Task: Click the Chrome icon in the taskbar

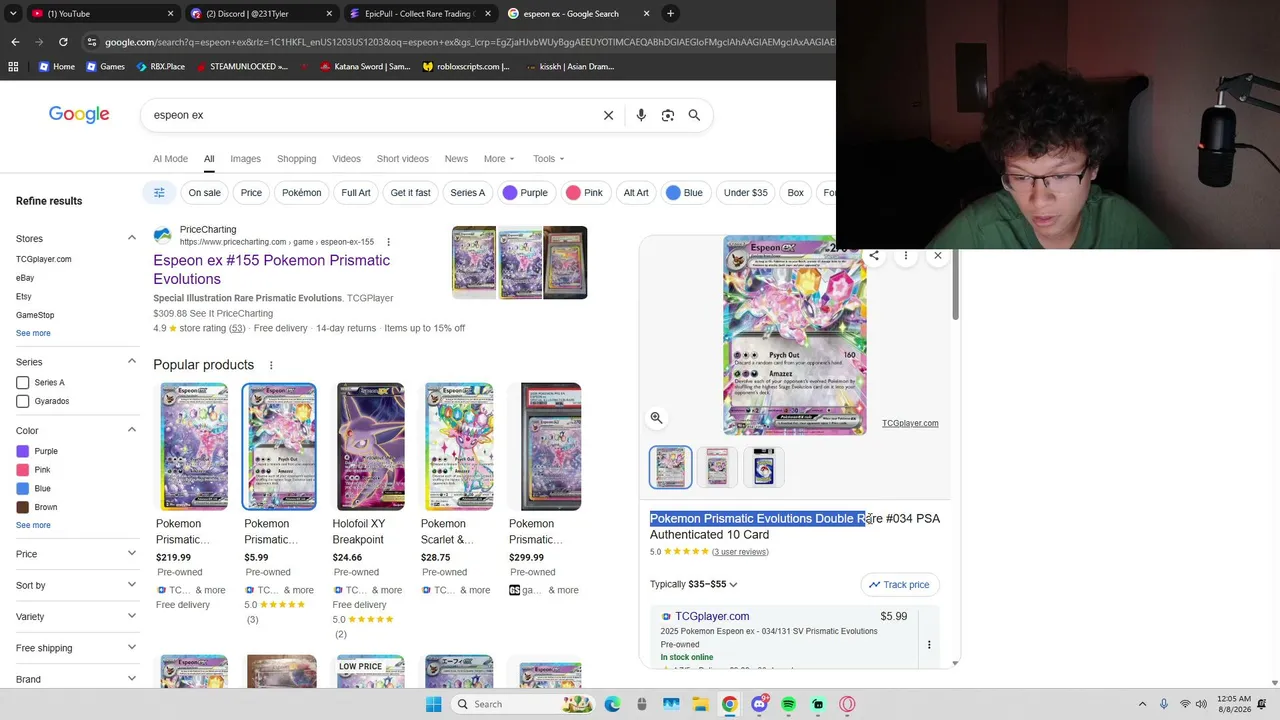Action: (x=730, y=704)
